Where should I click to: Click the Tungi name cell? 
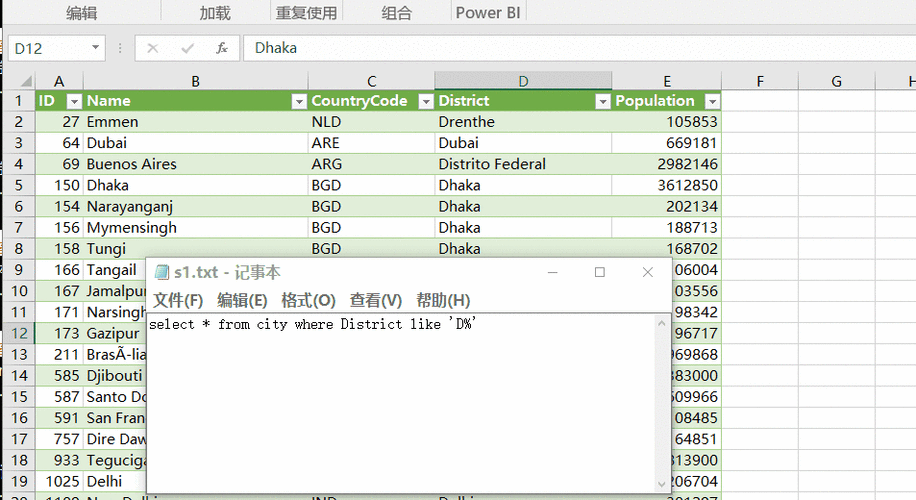196,248
